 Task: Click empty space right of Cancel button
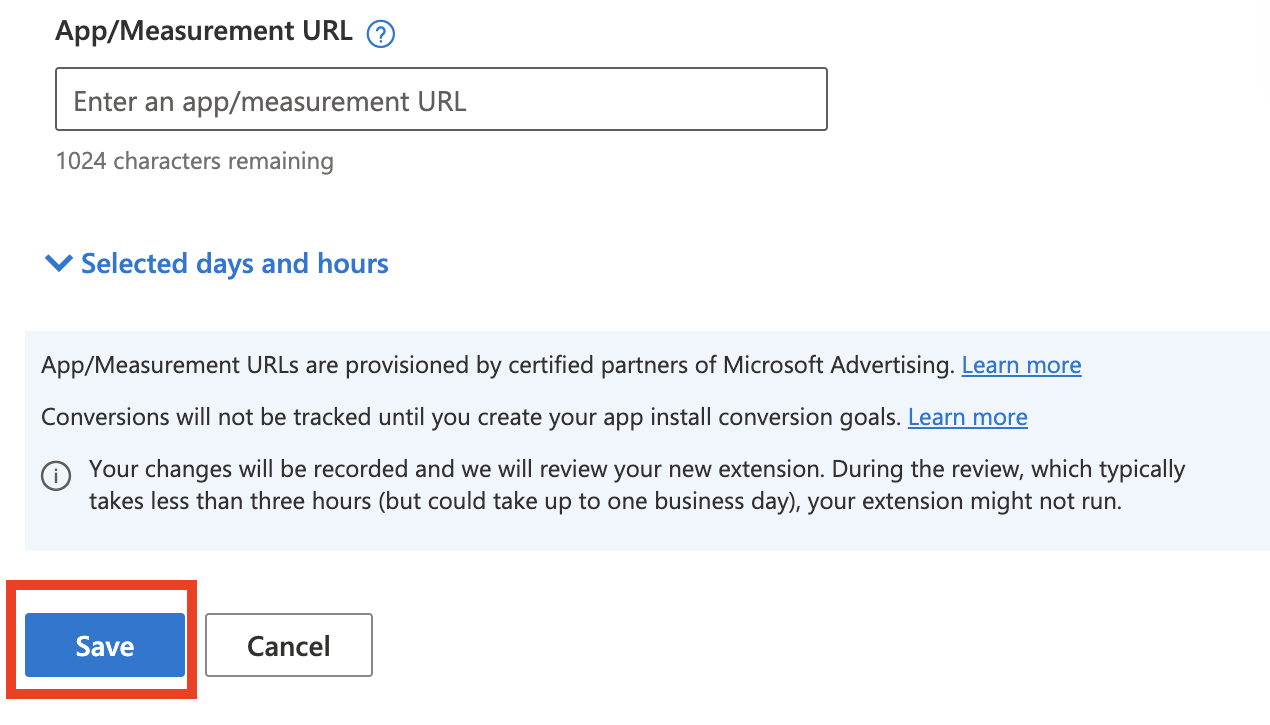800,645
